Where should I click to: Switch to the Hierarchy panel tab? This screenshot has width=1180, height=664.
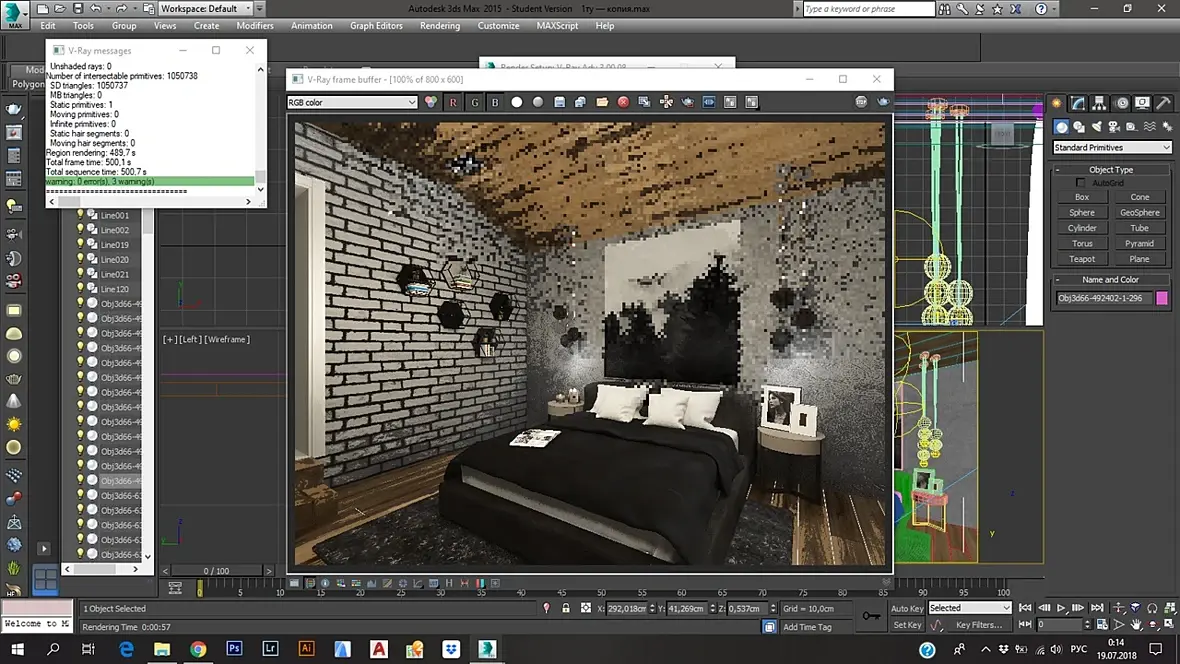click(x=1099, y=103)
